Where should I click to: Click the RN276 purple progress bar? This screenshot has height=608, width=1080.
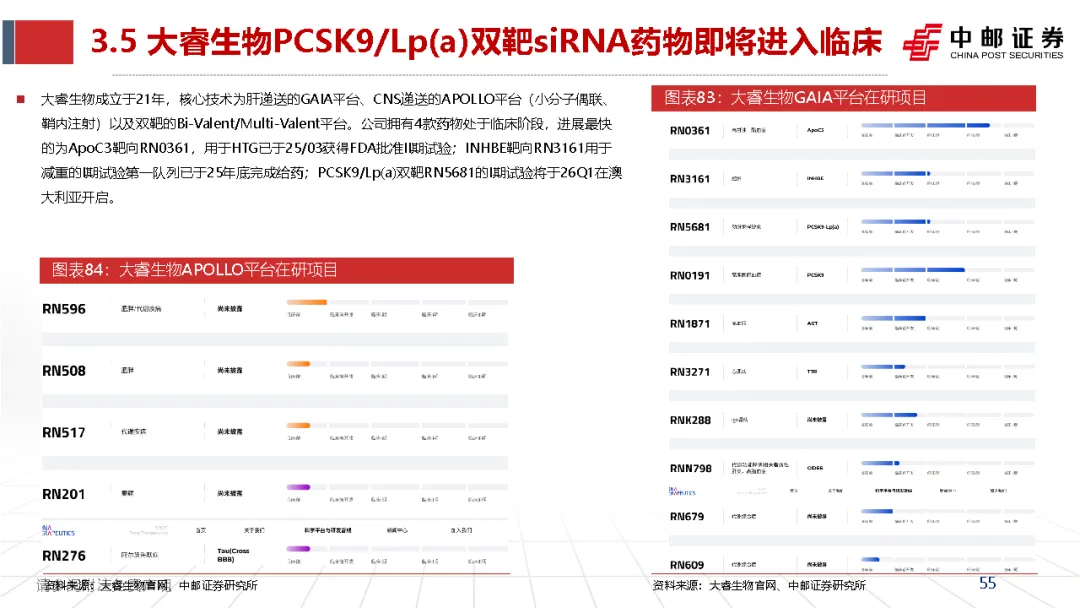tap(298, 549)
